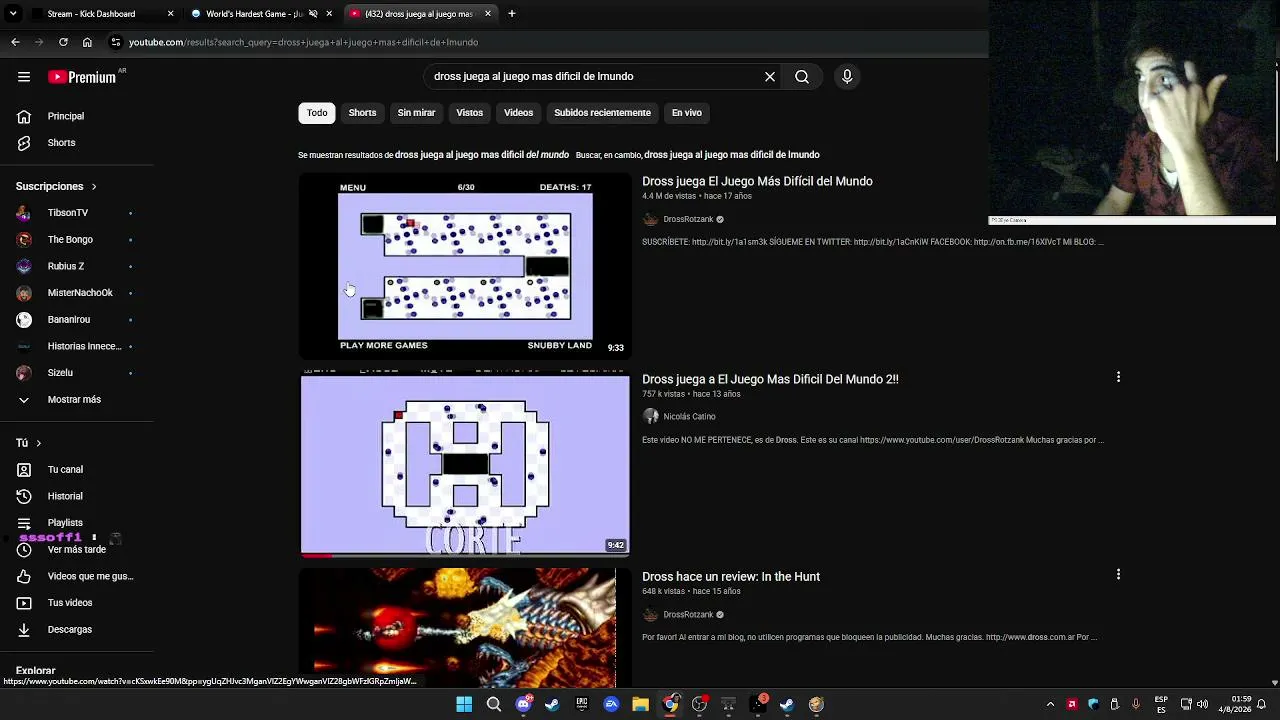Filter results by Sin mirar

click(416, 113)
